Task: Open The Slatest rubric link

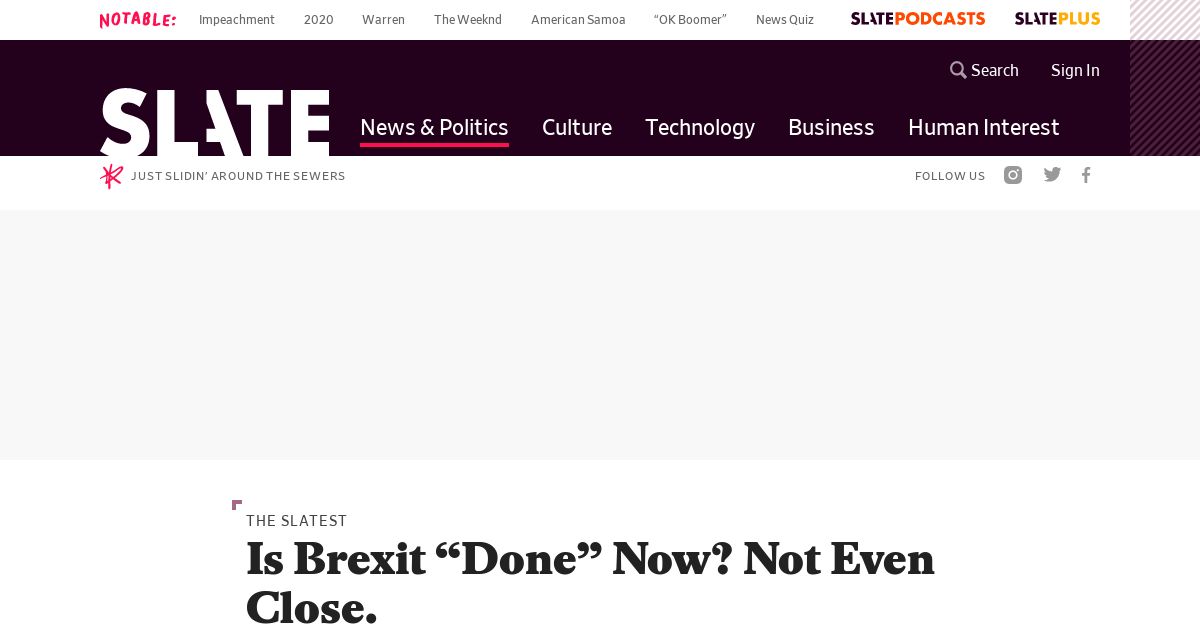Action: point(297,521)
